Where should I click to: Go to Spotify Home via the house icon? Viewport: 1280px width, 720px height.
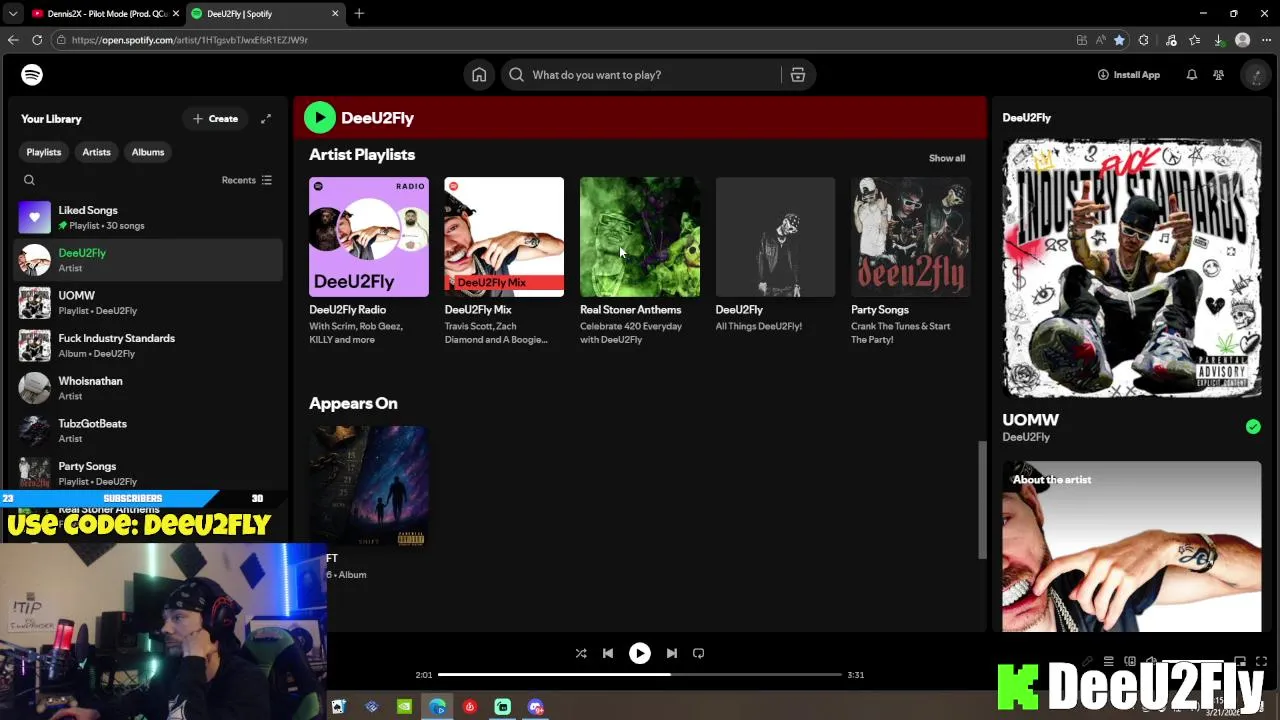click(x=479, y=75)
